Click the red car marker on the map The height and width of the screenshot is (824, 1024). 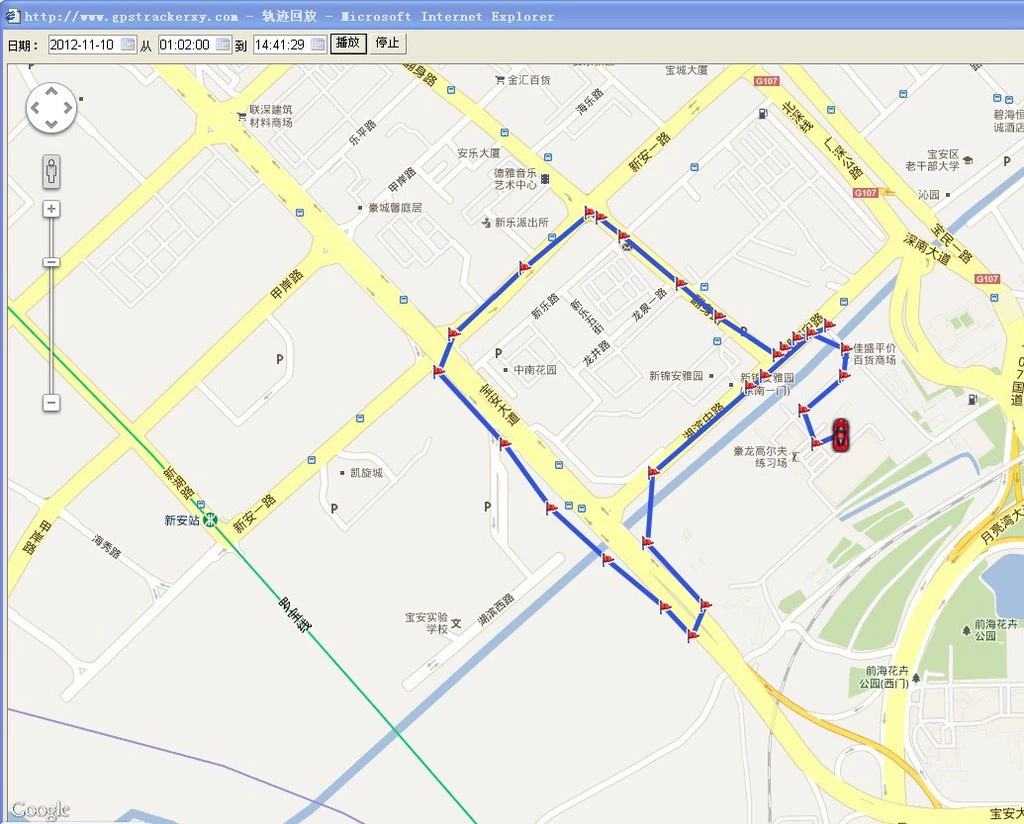point(841,434)
